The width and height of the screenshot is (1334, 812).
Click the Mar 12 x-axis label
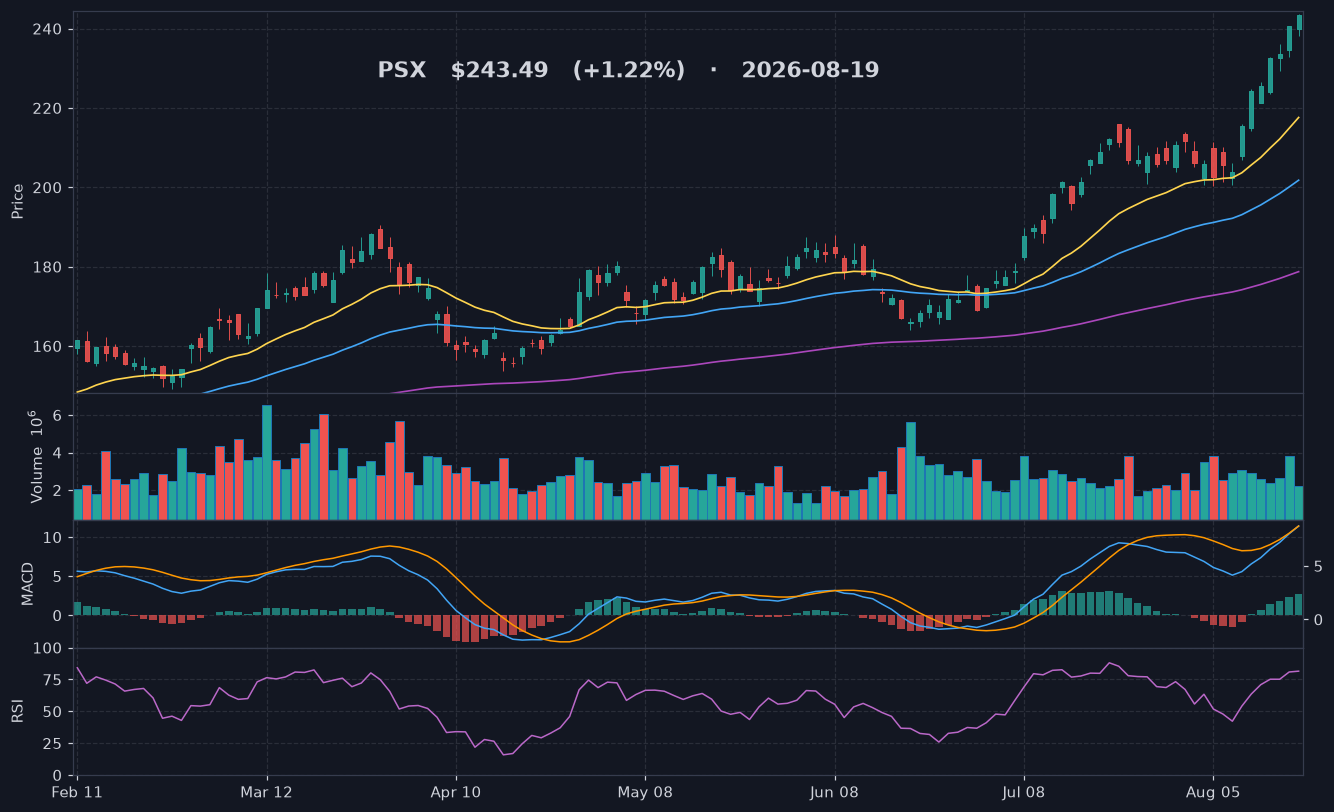(x=267, y=792)
